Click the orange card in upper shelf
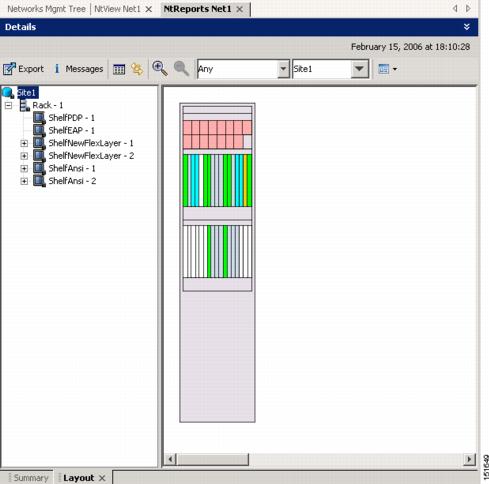 point(245,180)
